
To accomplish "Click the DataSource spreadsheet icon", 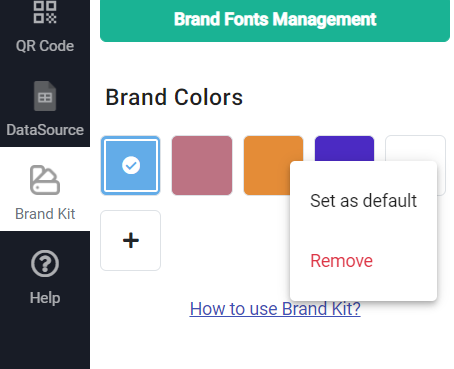I will (x=45, y=96).
